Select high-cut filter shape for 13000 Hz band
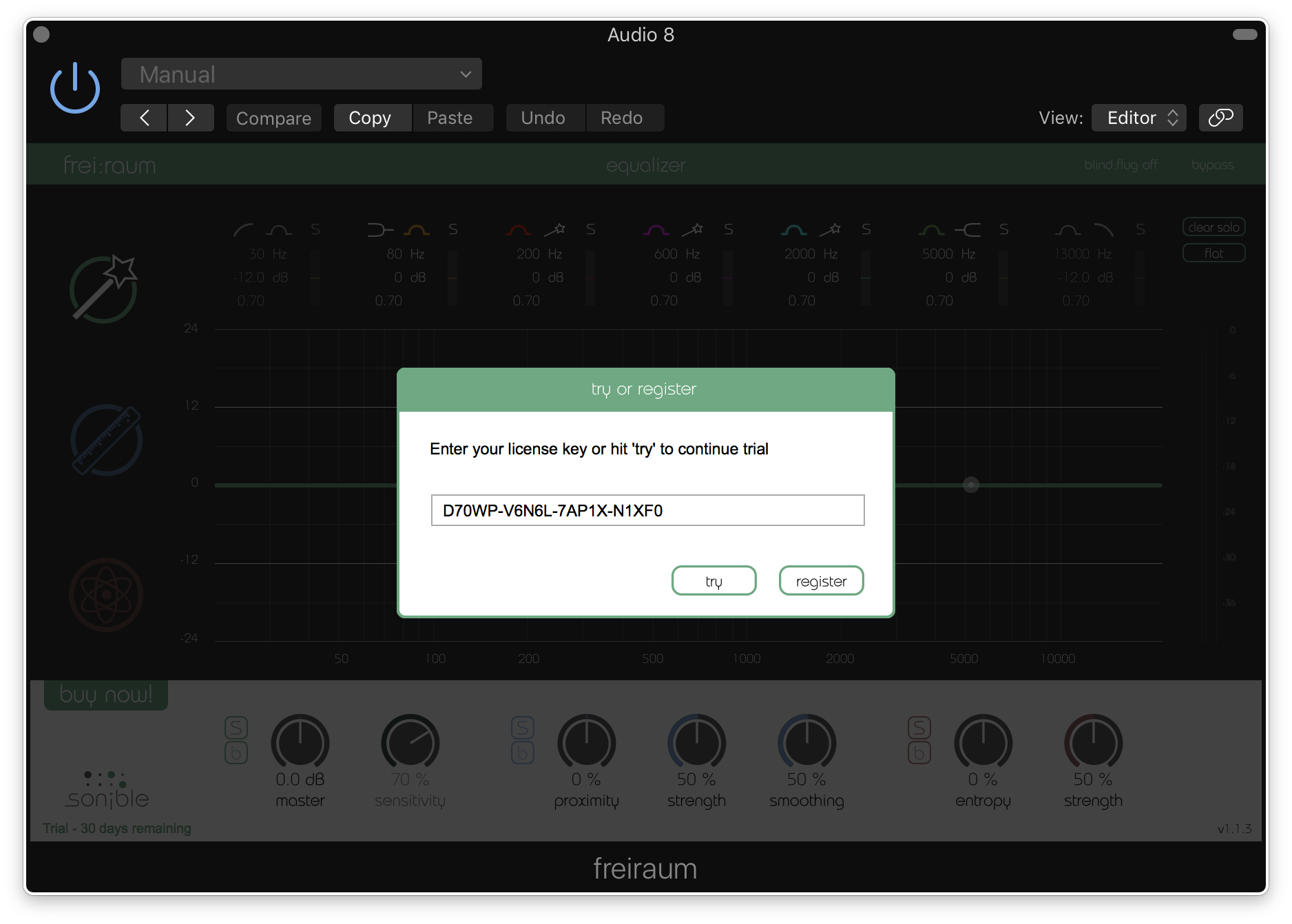Screen dimensions: 1292x924 click(x=1104, y=229)
